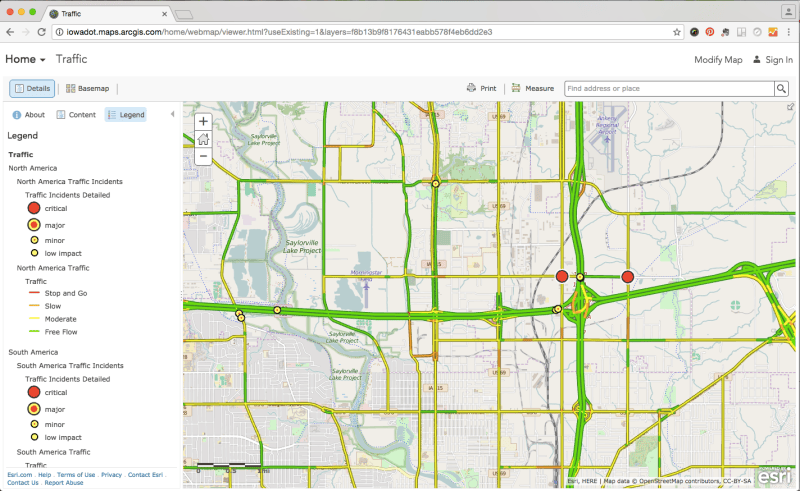
Task: Click Report Abuse link
Action: point(64,483)
